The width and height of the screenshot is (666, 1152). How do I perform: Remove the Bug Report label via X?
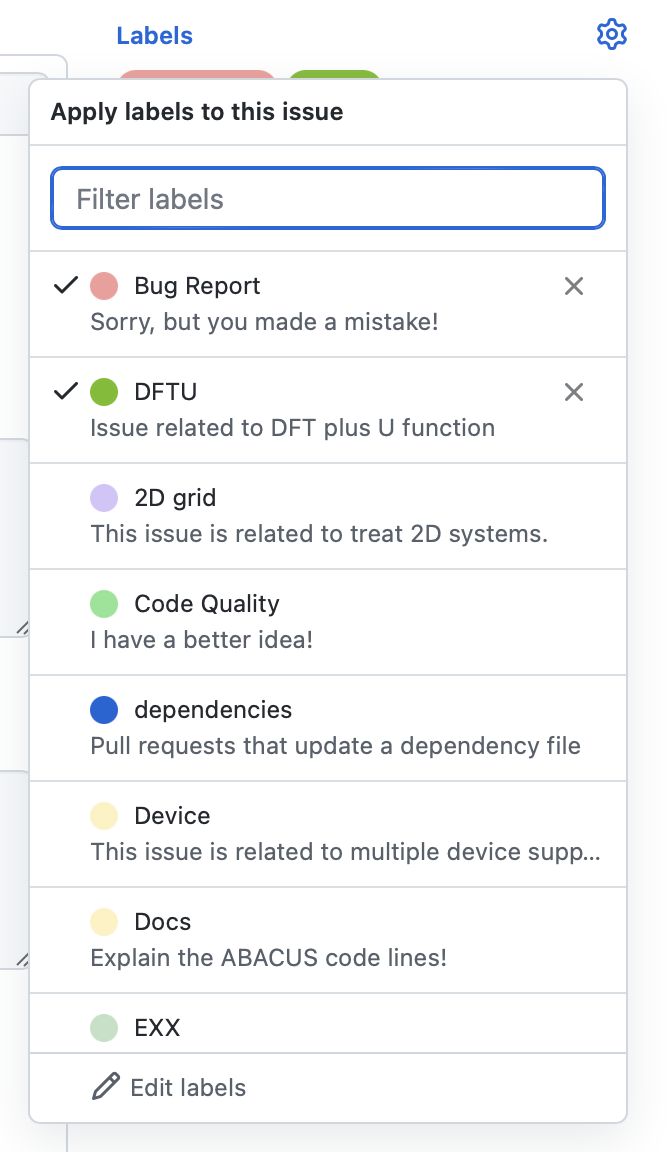pyautogui.click(x=574, y=287)
